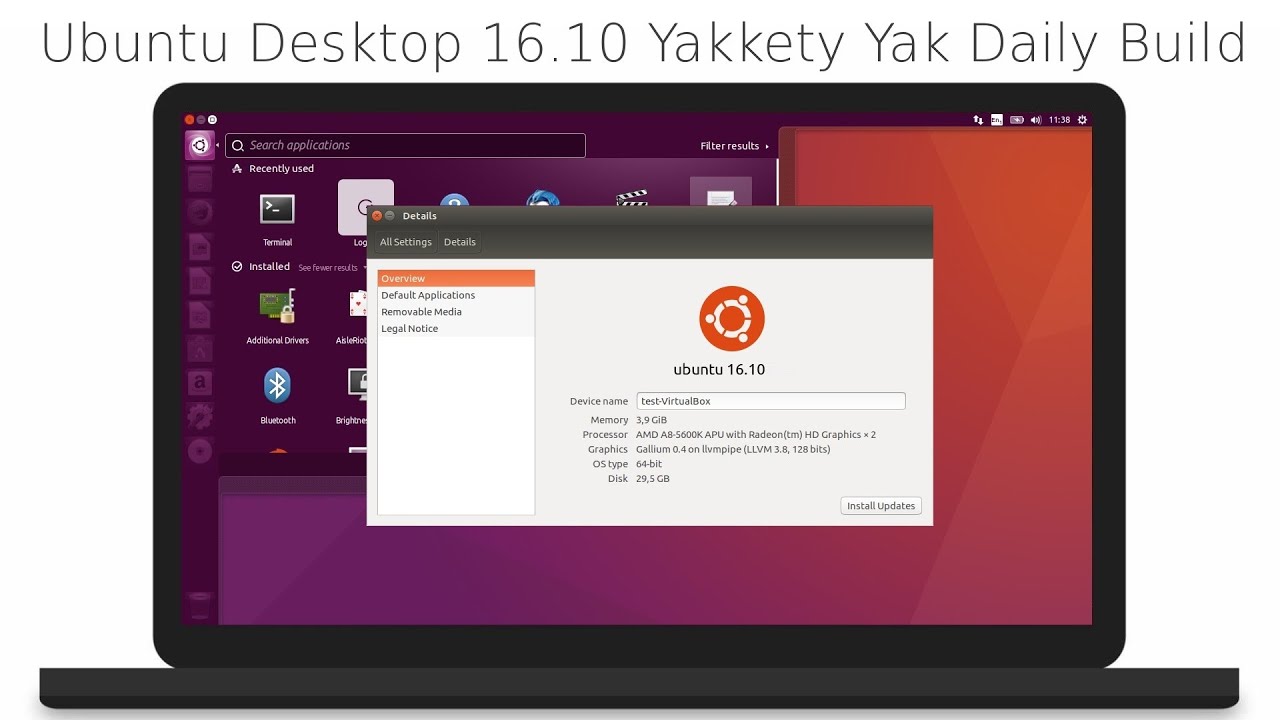Image resolution: width=1280 pixels, height=720 pixels.
Task: Open System Settings gear in launcher
Action: (x=200, y=416)
